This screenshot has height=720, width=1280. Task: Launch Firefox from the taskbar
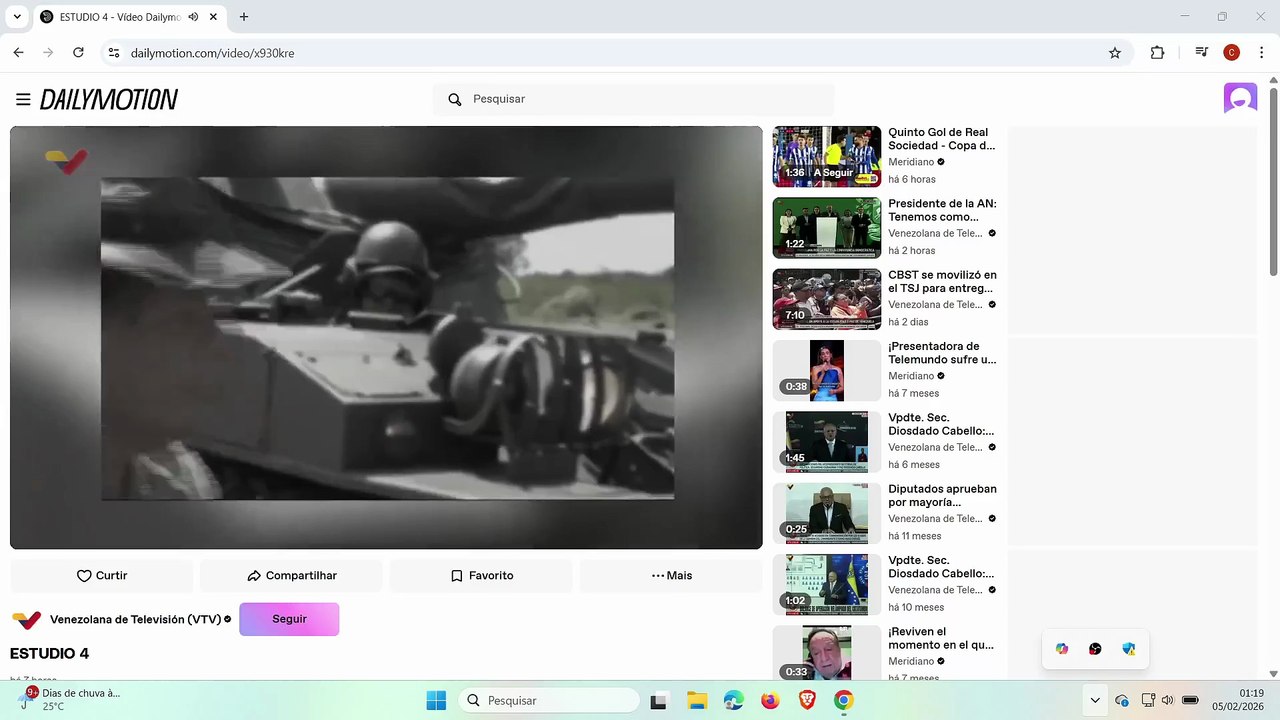(770, 701)
